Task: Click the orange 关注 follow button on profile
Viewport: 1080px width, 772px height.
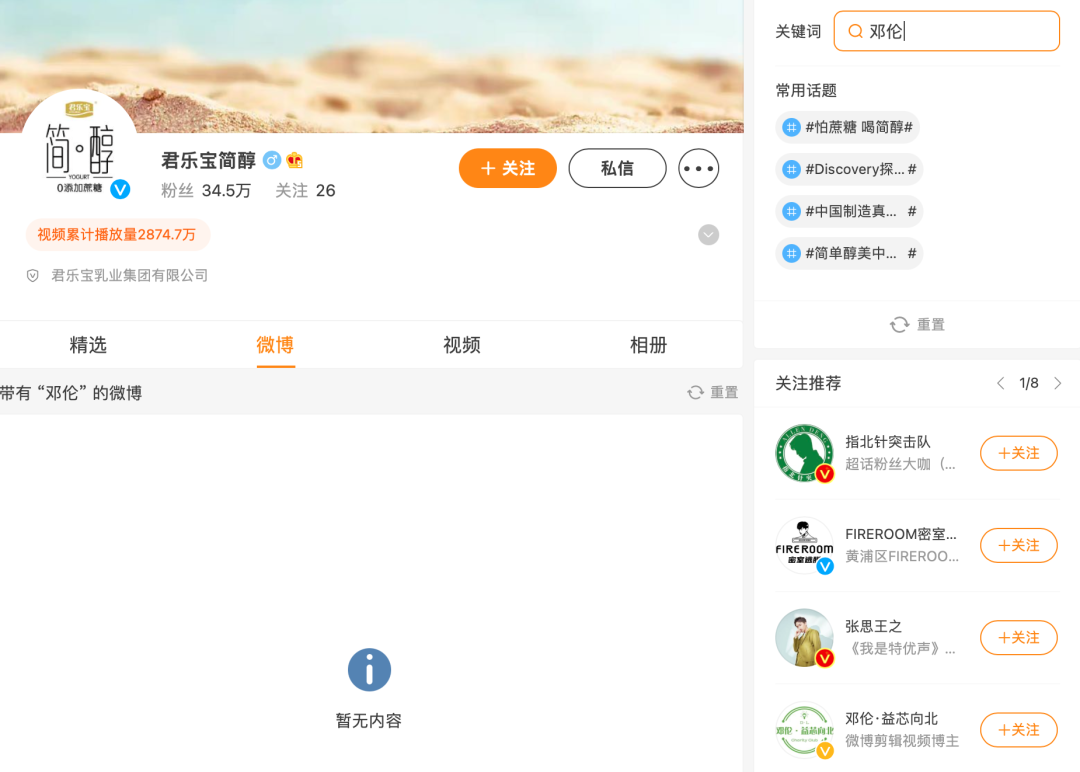Action: 507,168
